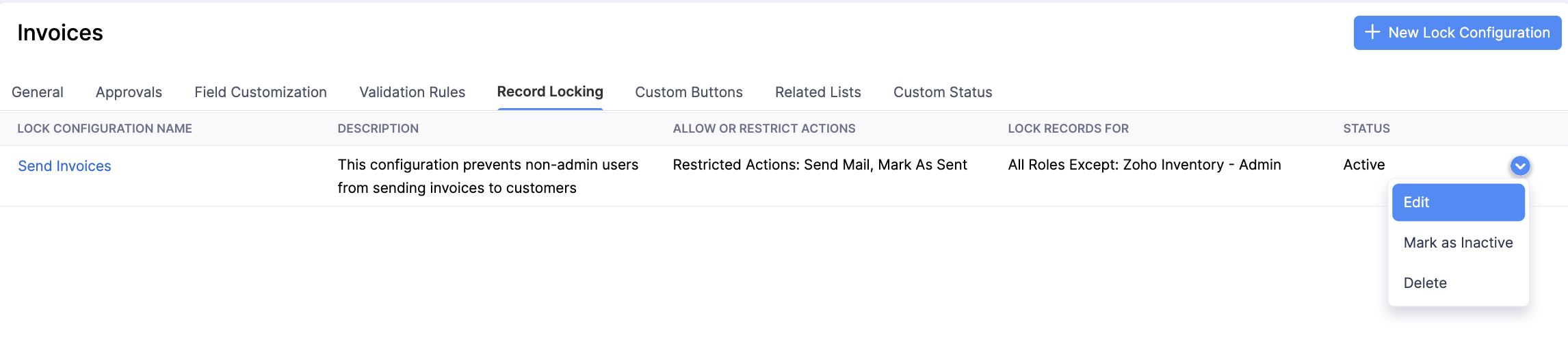
Task: Select the Record Locking tab
Action: [550, 92]
